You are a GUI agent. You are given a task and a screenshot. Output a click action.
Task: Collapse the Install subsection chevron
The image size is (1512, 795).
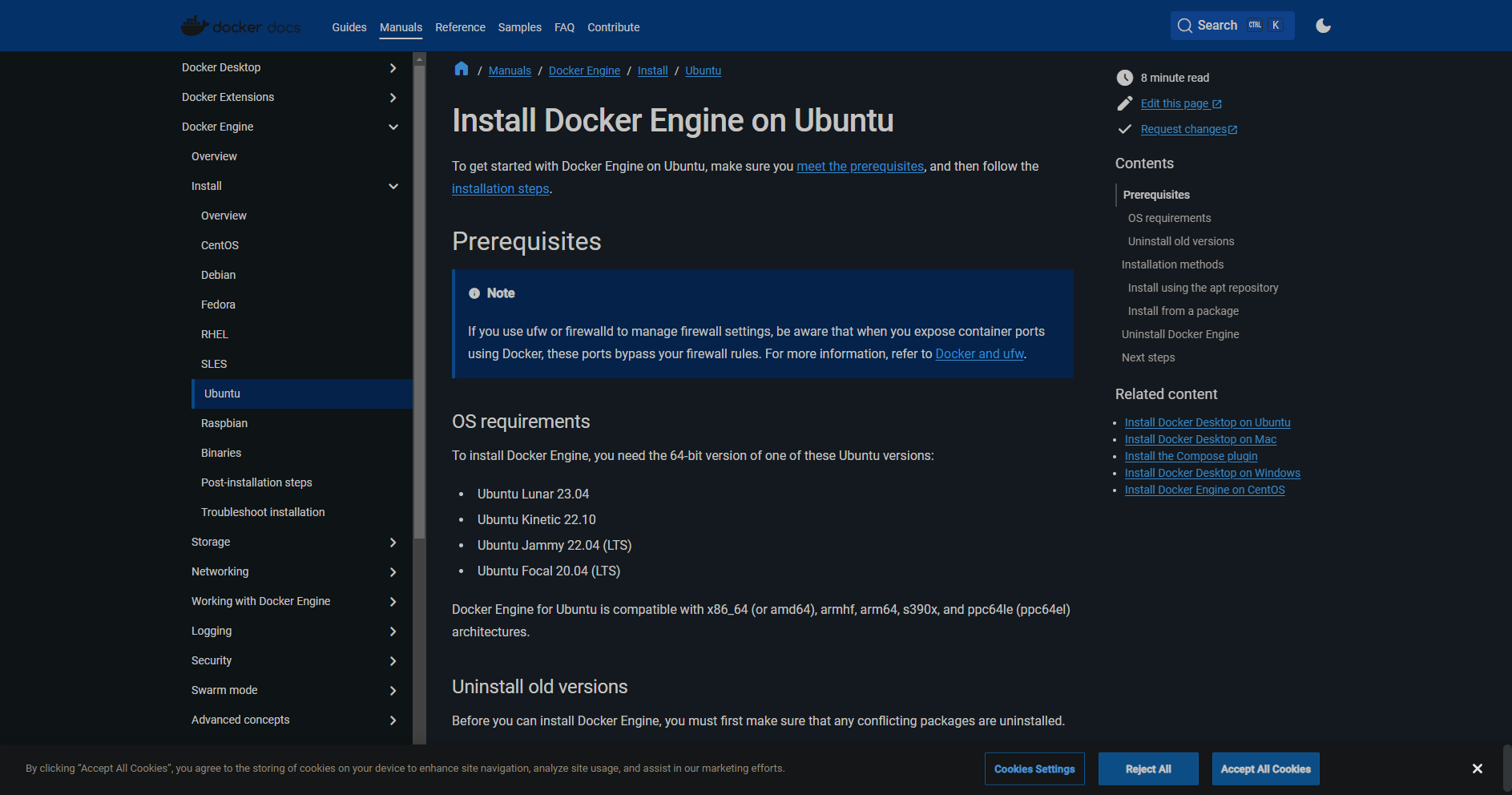[393, 187]
